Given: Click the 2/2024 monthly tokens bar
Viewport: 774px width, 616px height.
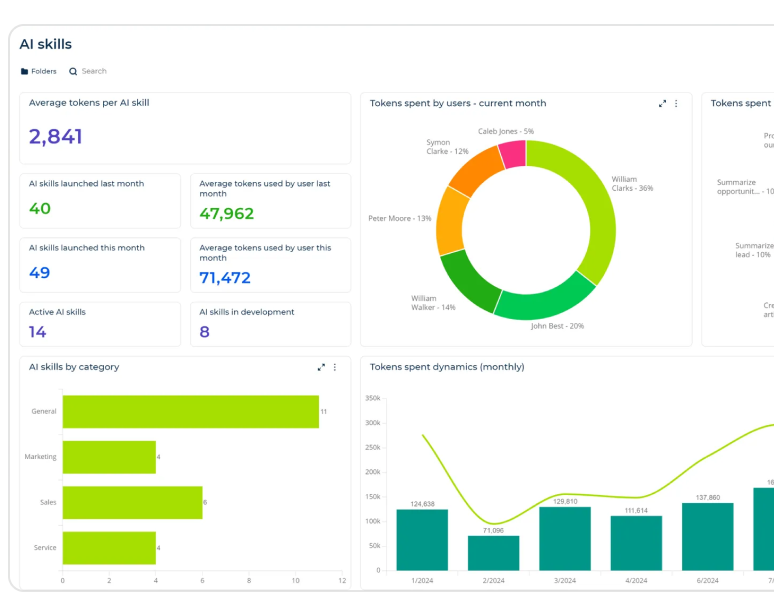Looking at the screenshot, I should [493, 552].
